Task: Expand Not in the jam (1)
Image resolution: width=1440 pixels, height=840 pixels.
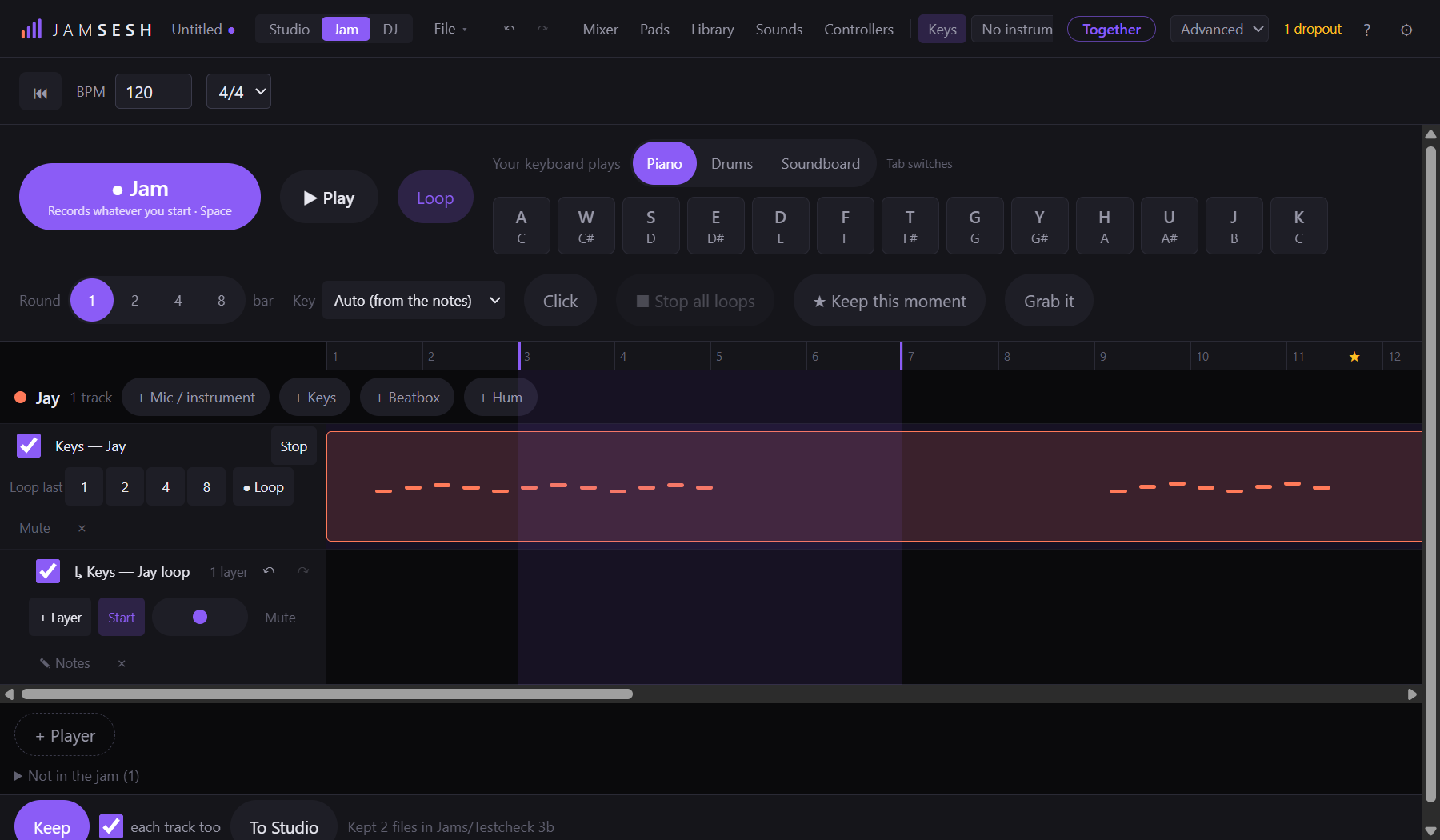Action: coord(77,776)
